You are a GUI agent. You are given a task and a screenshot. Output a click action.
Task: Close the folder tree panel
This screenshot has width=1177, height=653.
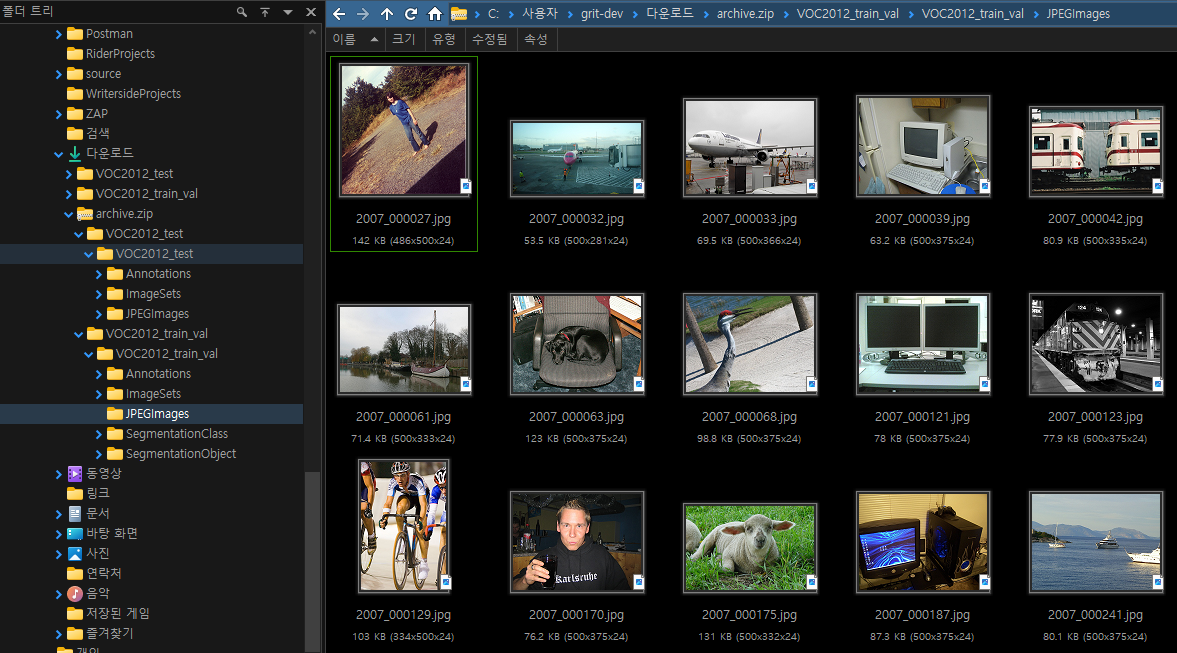[x=311, y=12]
